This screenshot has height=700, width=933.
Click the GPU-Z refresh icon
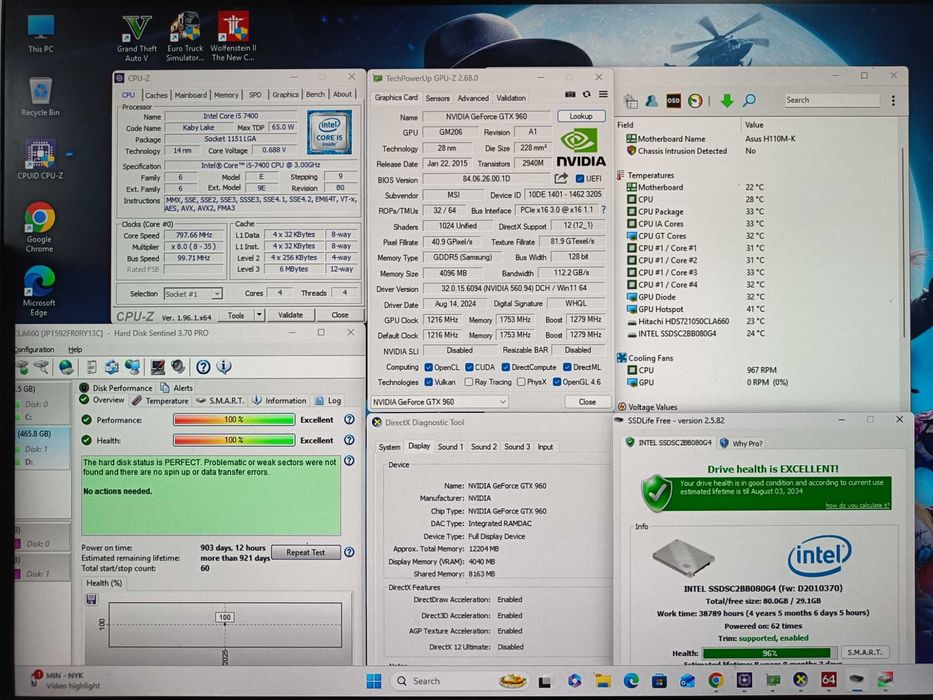(586, 95)
